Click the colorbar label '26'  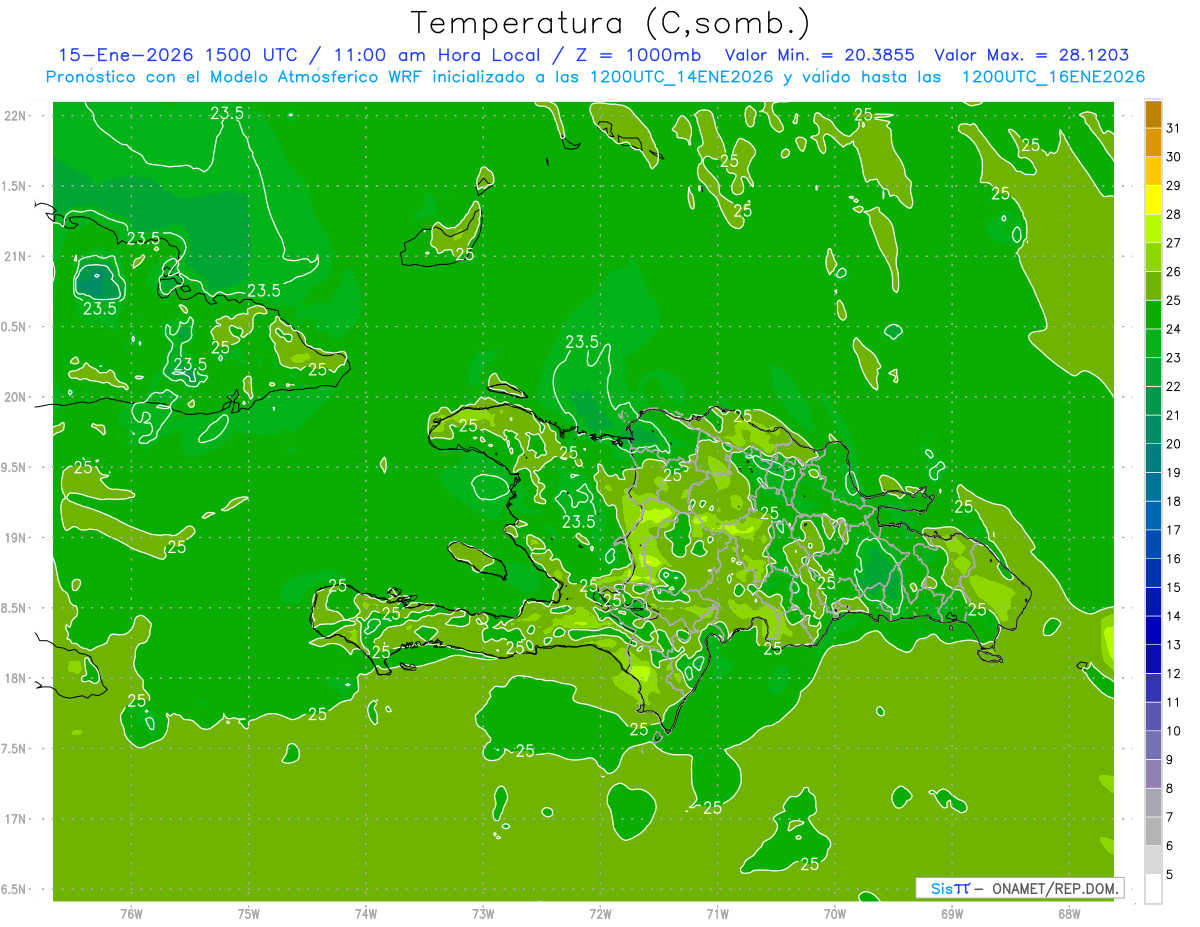coord(1174,272)
